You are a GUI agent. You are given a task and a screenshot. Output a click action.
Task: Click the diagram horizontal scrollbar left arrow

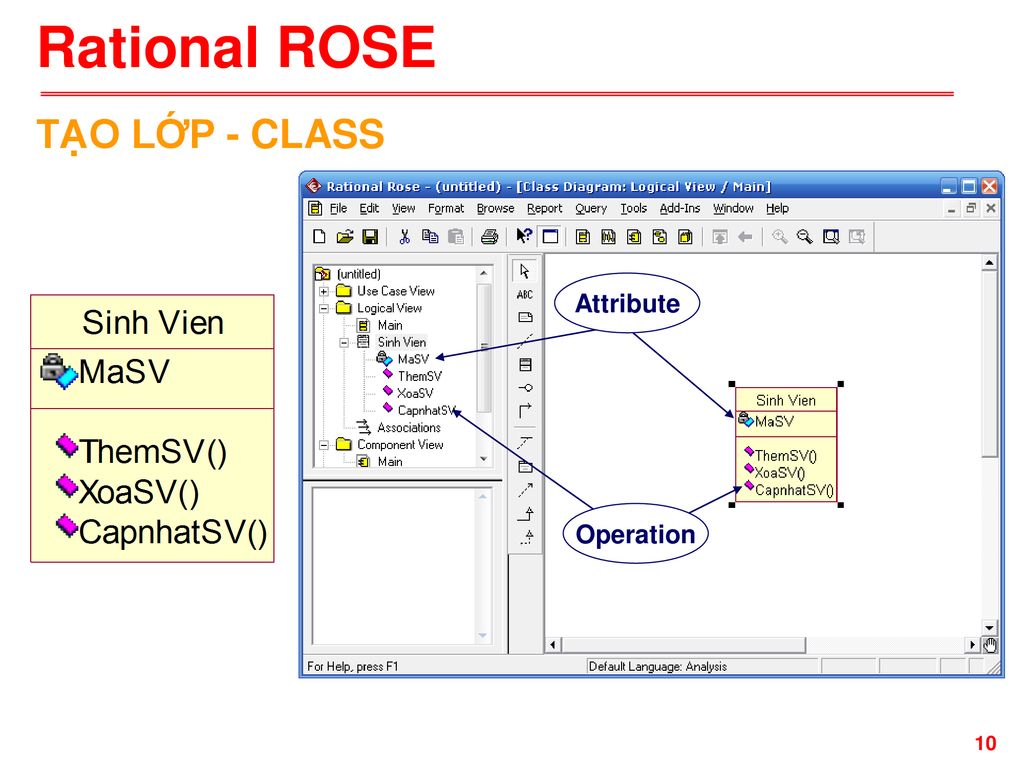552,645
